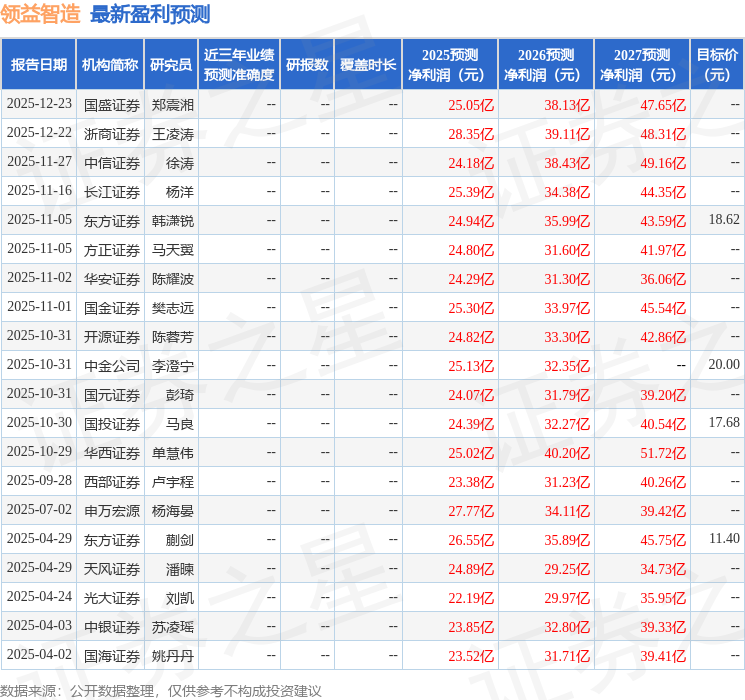This screenshot has height=700, width=745.
Task: Click the 2025-11-16 report date cell
Action: tap(39, 190)
